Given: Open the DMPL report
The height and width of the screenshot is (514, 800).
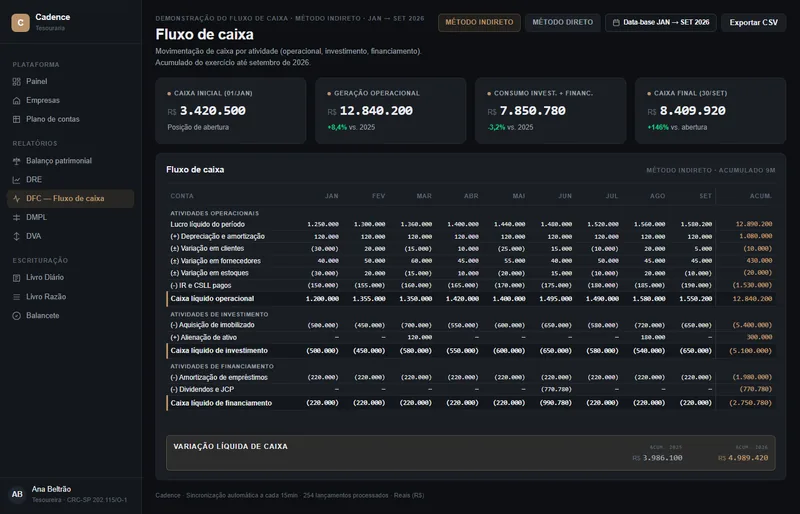Looking at the screenshot, I should 70,217.
